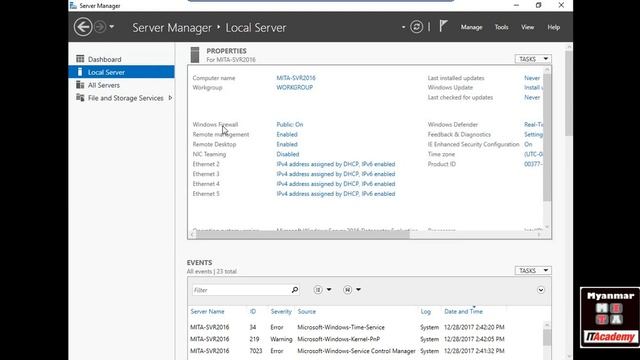The image size is (640, 360).
Task: Expand the events filter chevron
Action: click(x=540, y=290)
